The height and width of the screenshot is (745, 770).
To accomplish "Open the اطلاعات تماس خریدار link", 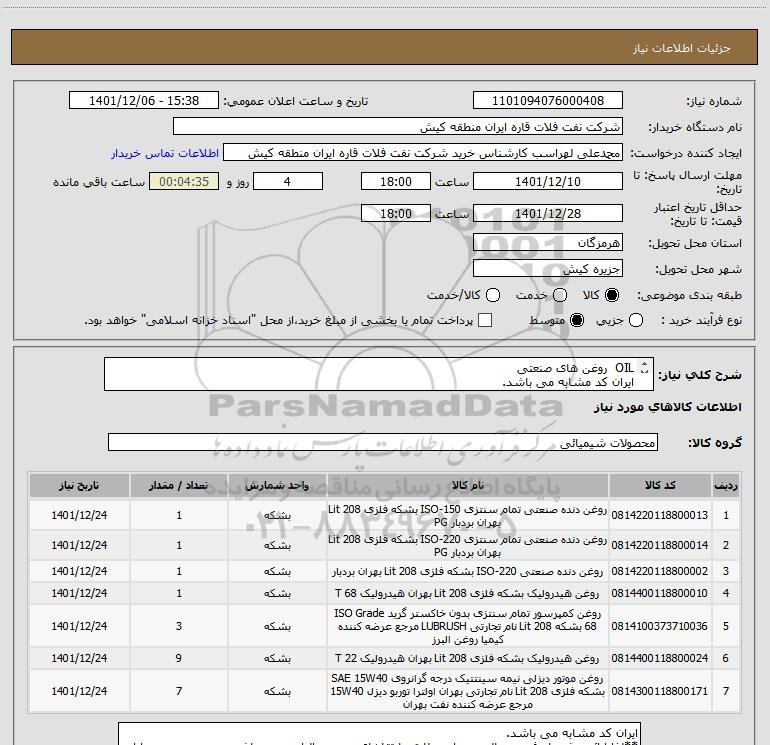I will [x=165, y=153].
